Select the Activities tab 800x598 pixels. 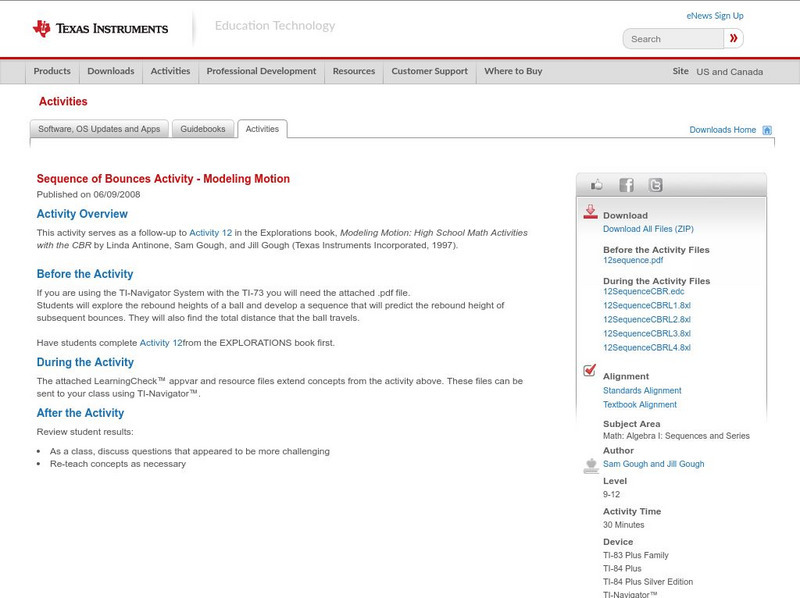(262, 129)
